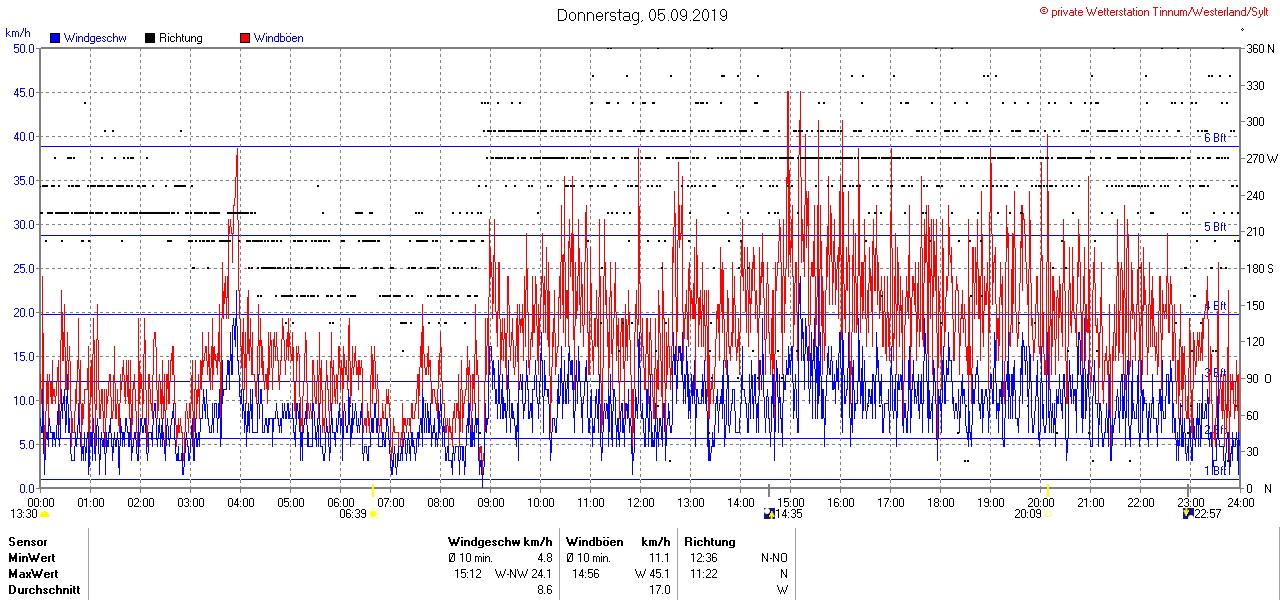Click the max wind speed W-NW 24.1
The height and width of the screenshot is (600, 1280).
pyautogui.click(x=523, y=574)
